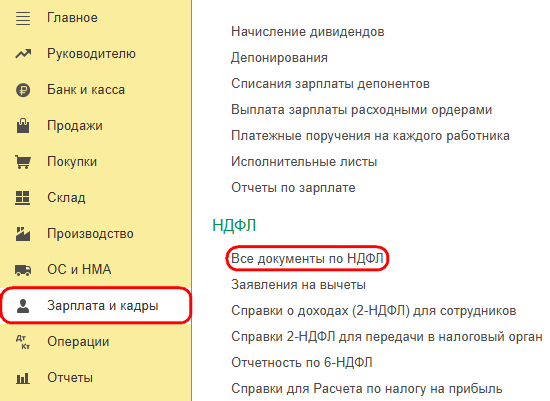This screenshot has height=401, width=550.
Task: Select the Продажи section
Action: tap(75, 126)
